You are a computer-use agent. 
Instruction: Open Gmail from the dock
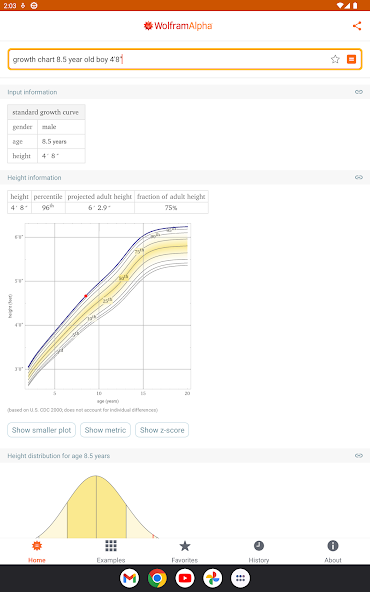(x=130, y=578)
